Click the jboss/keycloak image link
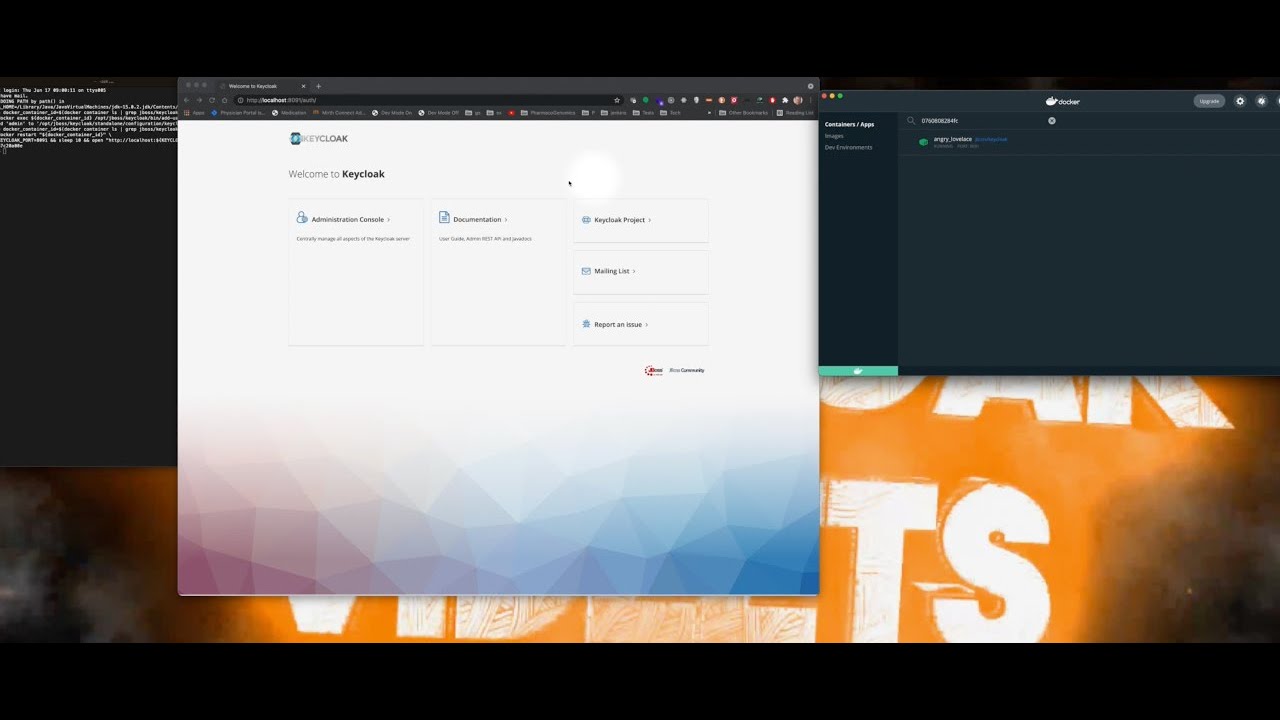1280x720 pixels. (x=991, y=139)
